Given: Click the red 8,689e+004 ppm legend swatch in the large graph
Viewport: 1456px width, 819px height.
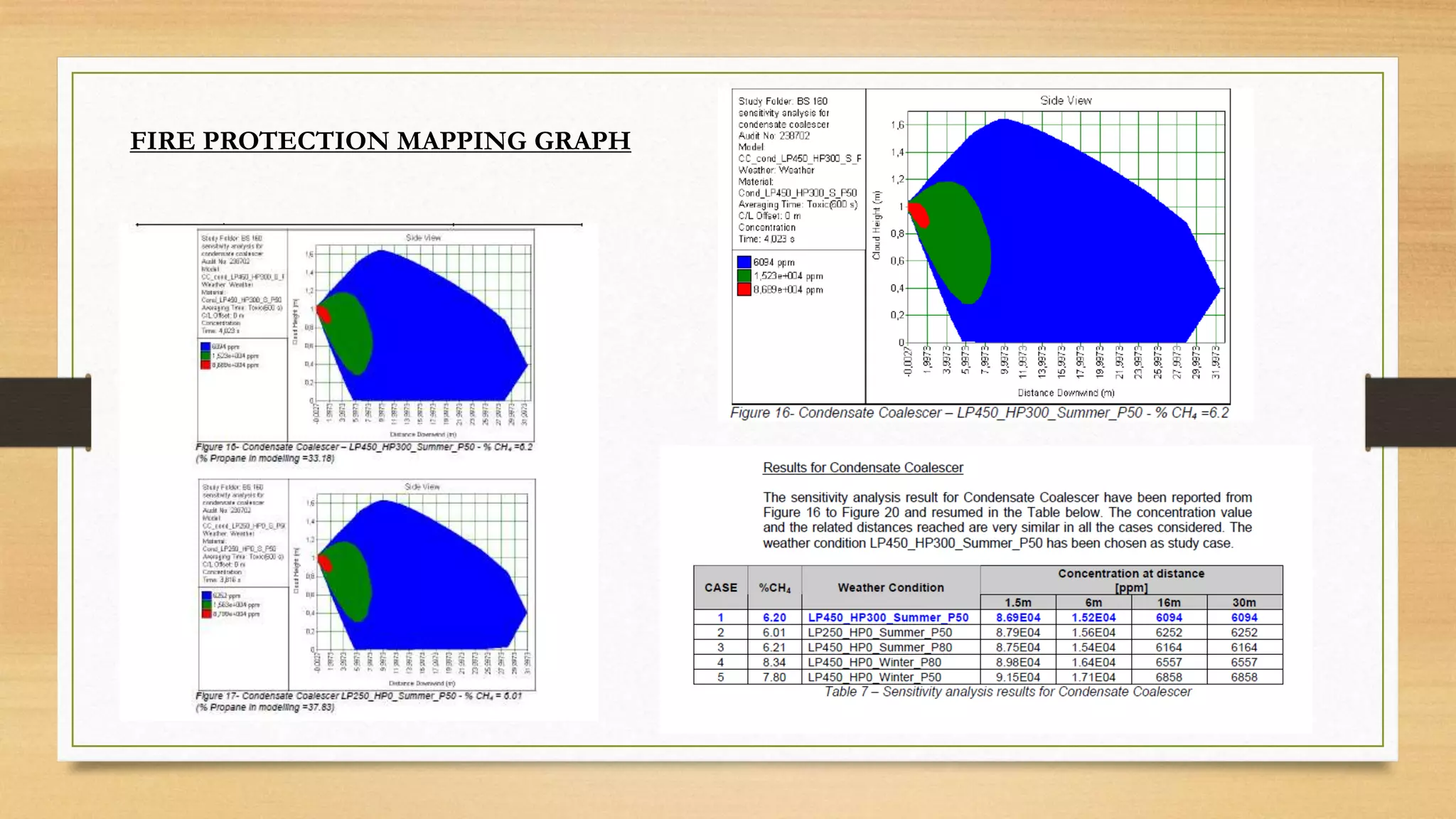Looking at the screenshot, I should coord(744,289).
